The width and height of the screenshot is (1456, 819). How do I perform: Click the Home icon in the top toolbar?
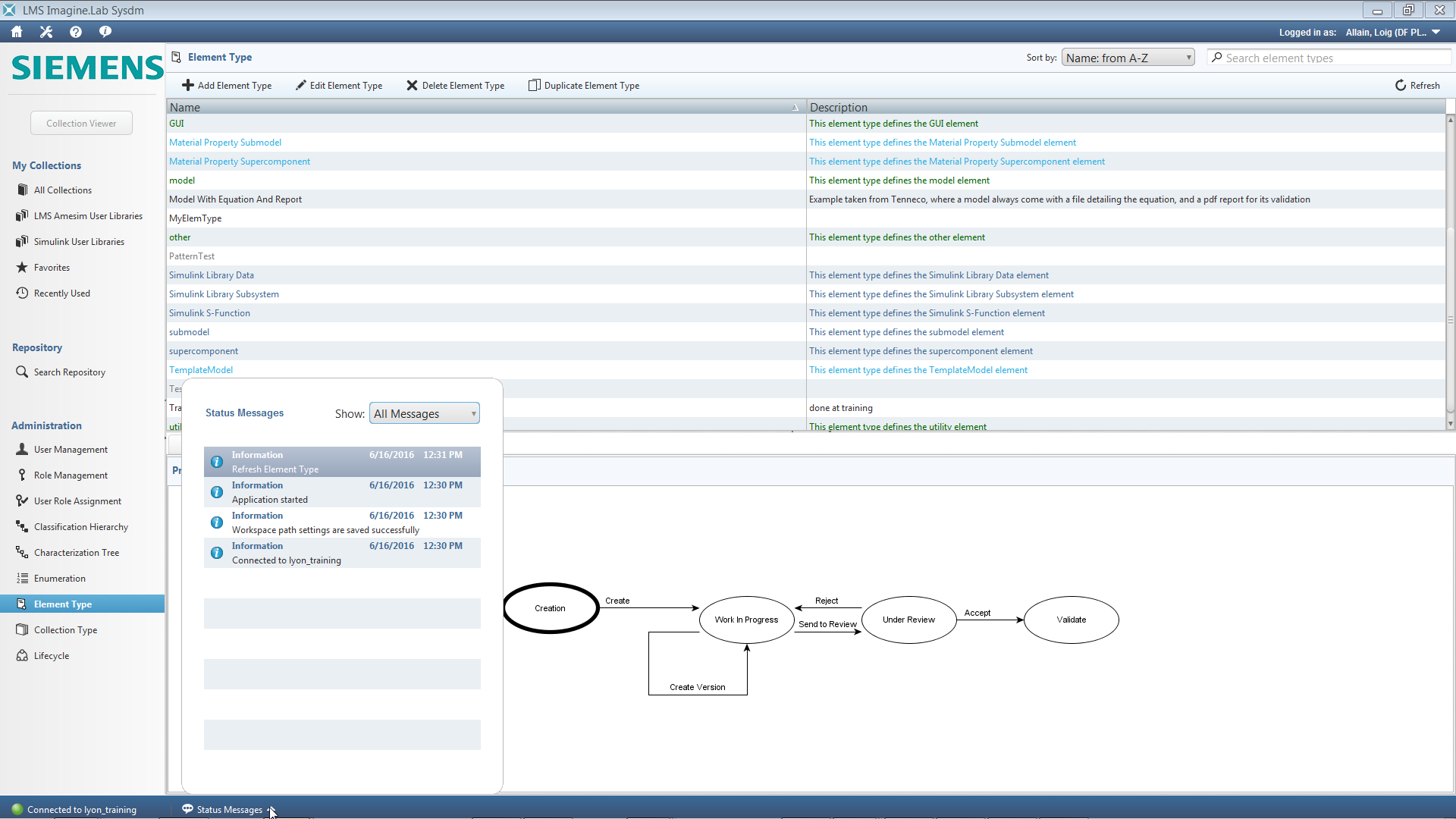[16, 32]
